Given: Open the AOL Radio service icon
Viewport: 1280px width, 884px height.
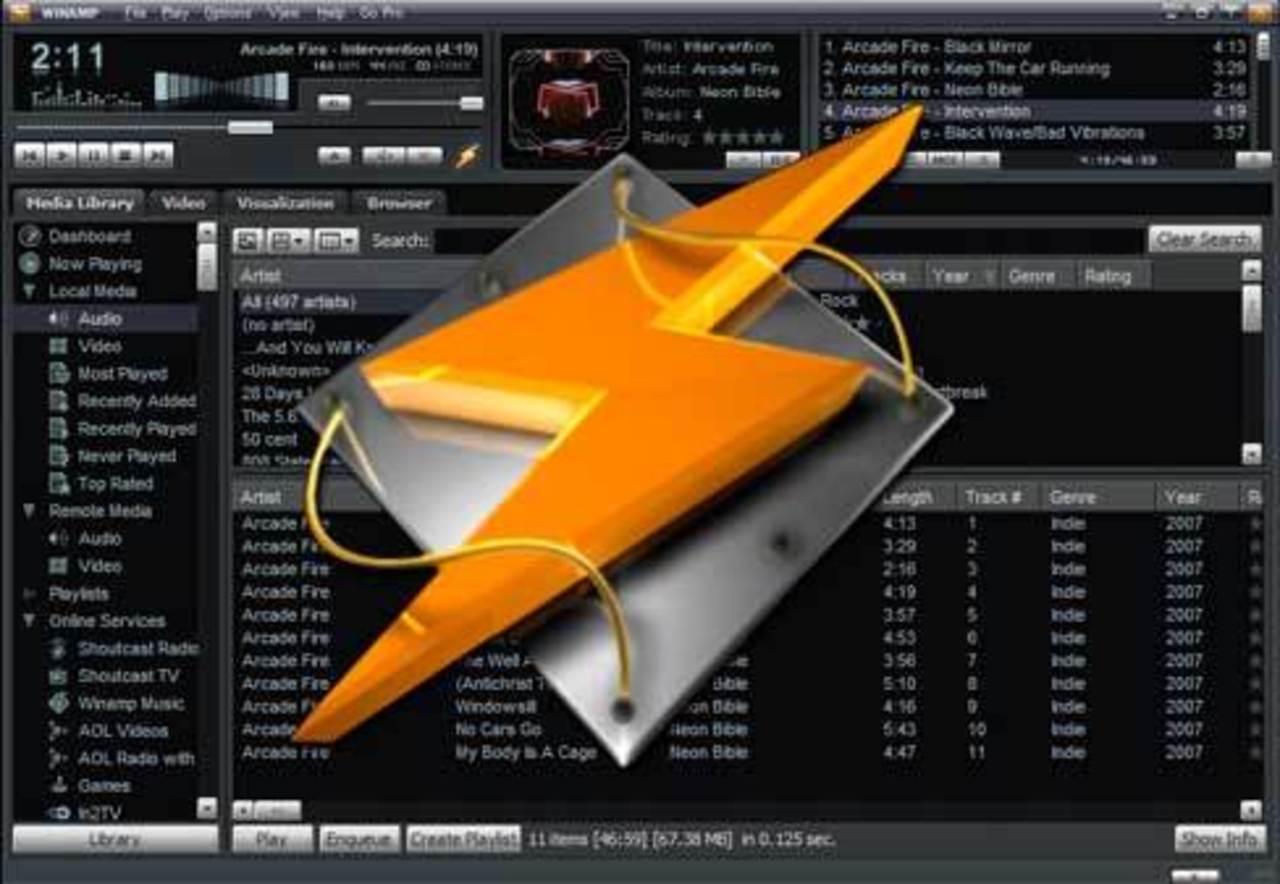Looking at the screenshot, I should pos(59,759).
